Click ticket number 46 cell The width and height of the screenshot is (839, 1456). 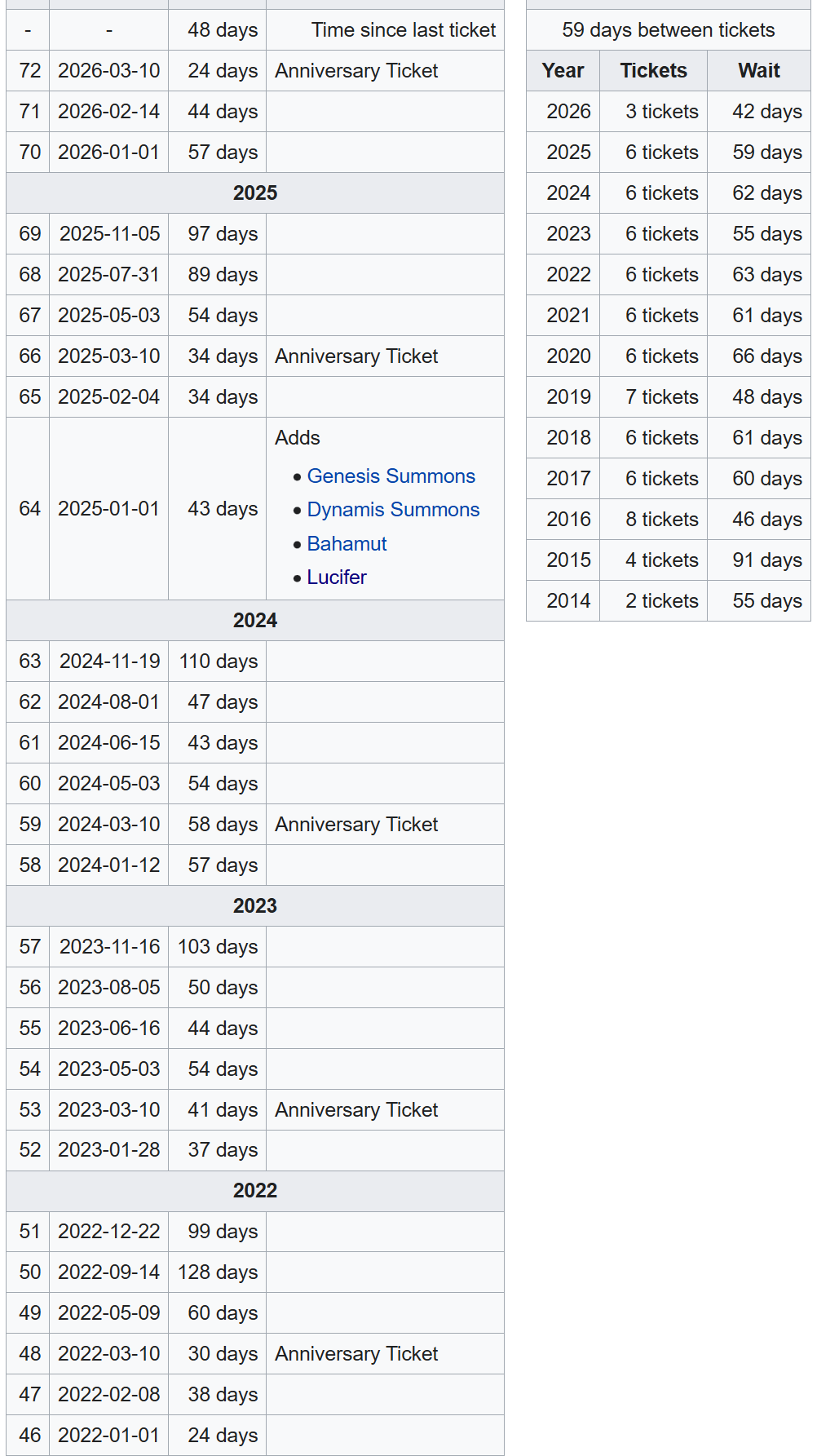tap(28, 1436)
